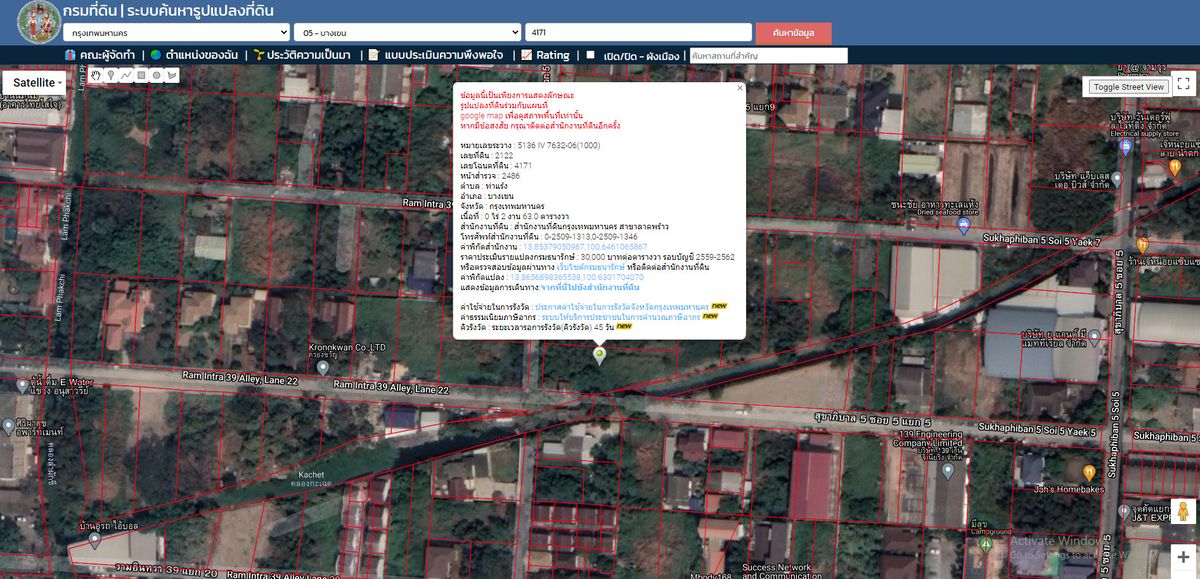The height and width of the screenshot is (579, 1200).
Task: Click the ค้นหาข้อมูล search button
Action: [x=793, y=32]
